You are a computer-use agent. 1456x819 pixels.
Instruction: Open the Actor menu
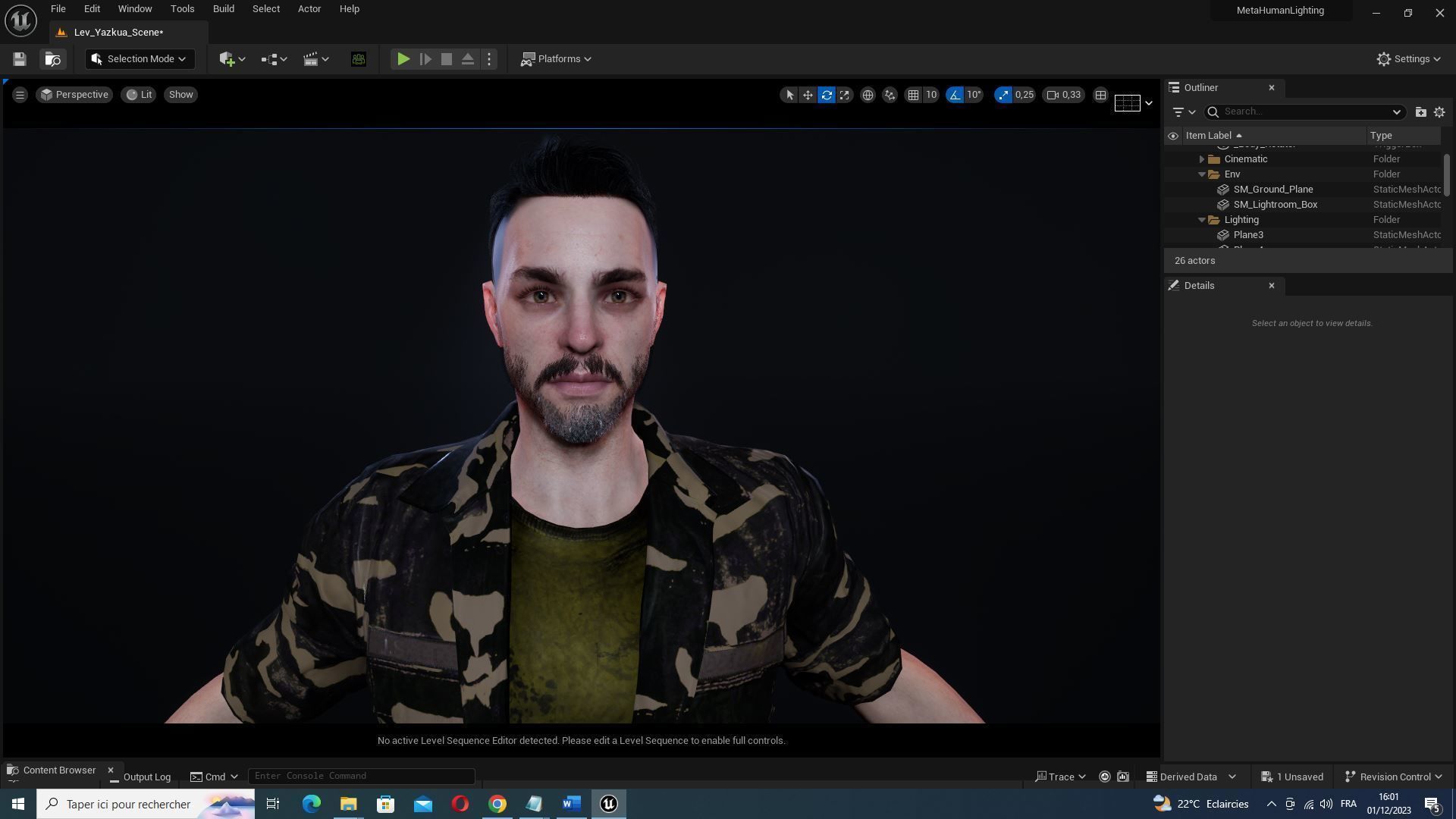pyautogui.click(x=309, y=9)
